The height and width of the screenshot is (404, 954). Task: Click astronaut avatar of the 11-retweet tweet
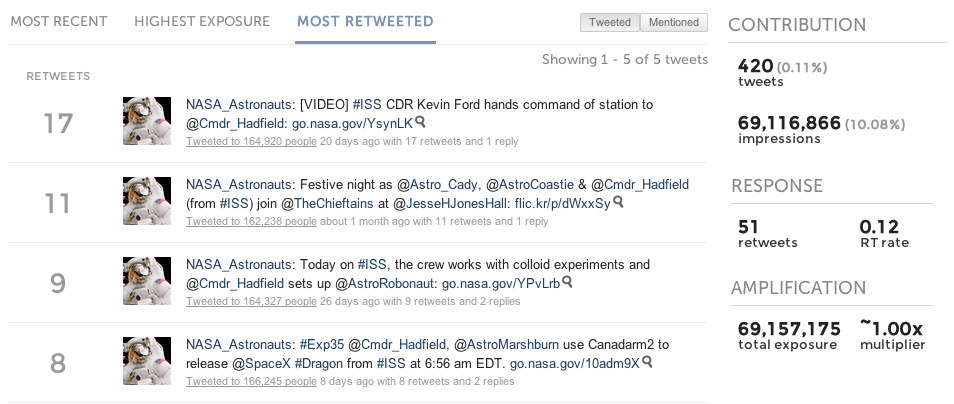pos(148,203)
